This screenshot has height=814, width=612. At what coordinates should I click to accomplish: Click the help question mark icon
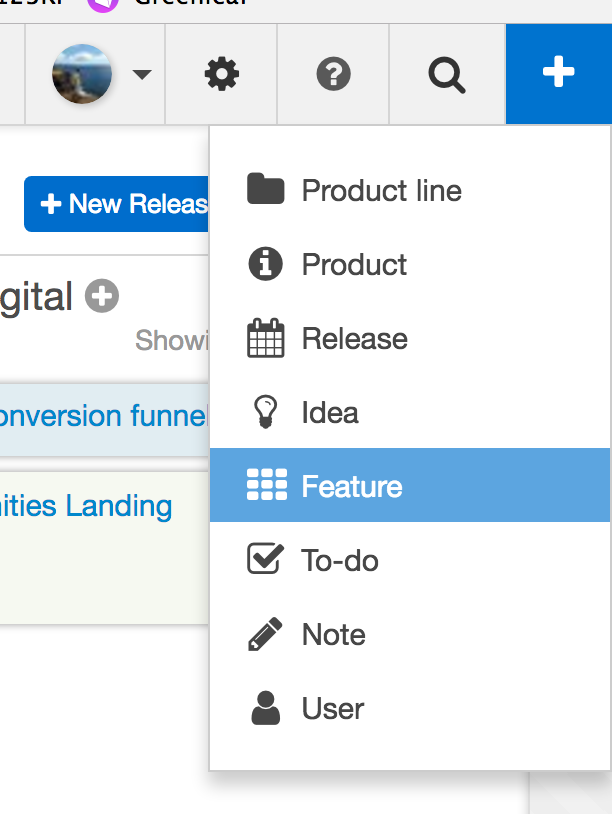click(333, 73)
